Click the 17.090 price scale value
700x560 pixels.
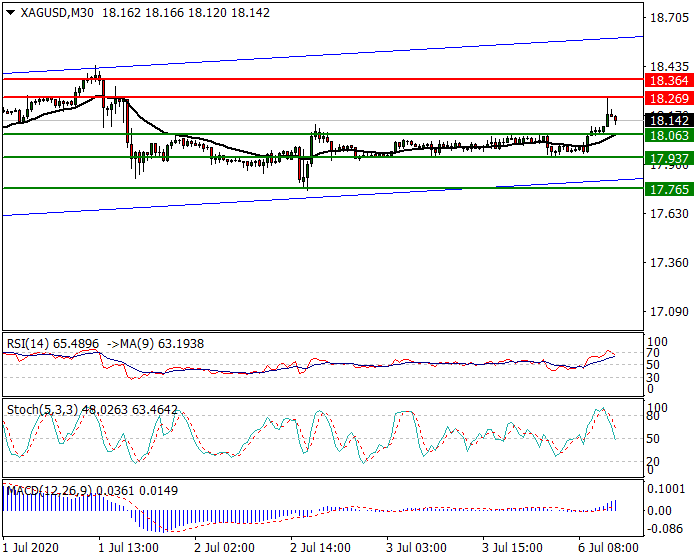point(669,312)
